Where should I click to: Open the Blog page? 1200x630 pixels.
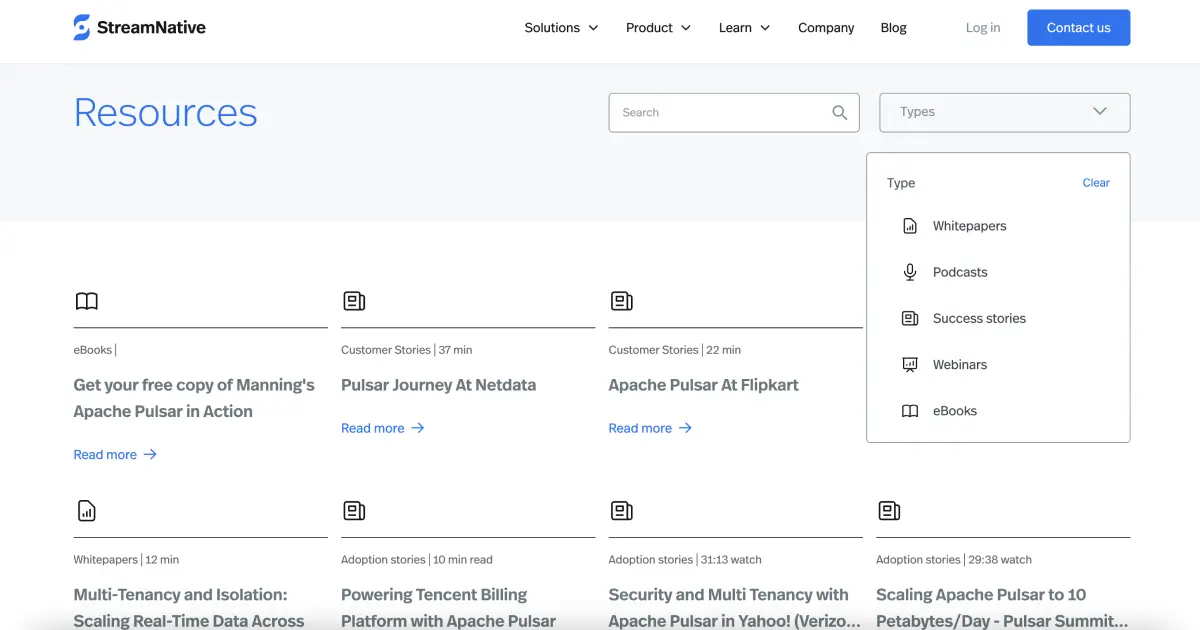click(x=893, y=28)
